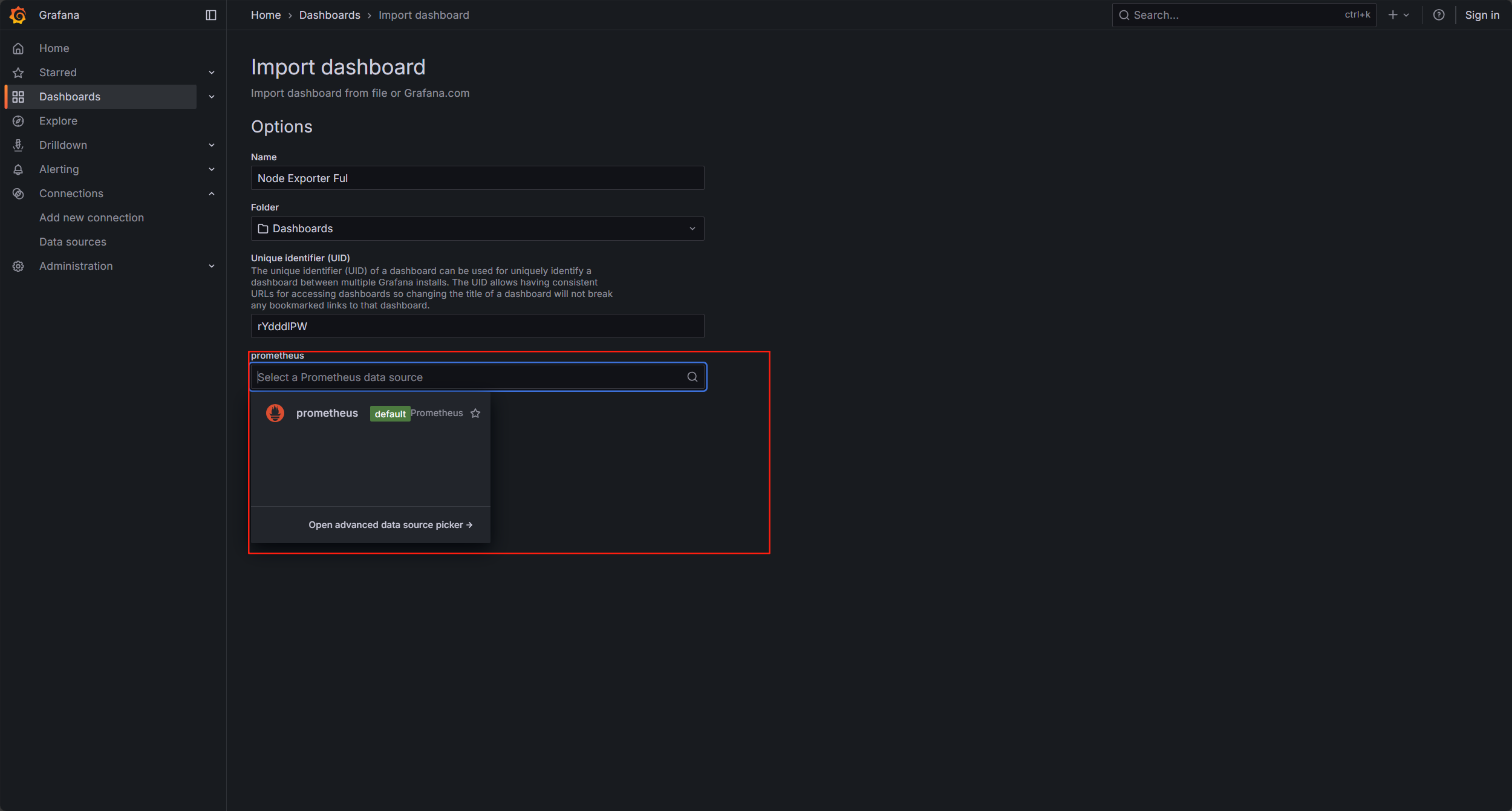Expand the Alerting section chevron

pyautogui.click(x=212, y=169)
